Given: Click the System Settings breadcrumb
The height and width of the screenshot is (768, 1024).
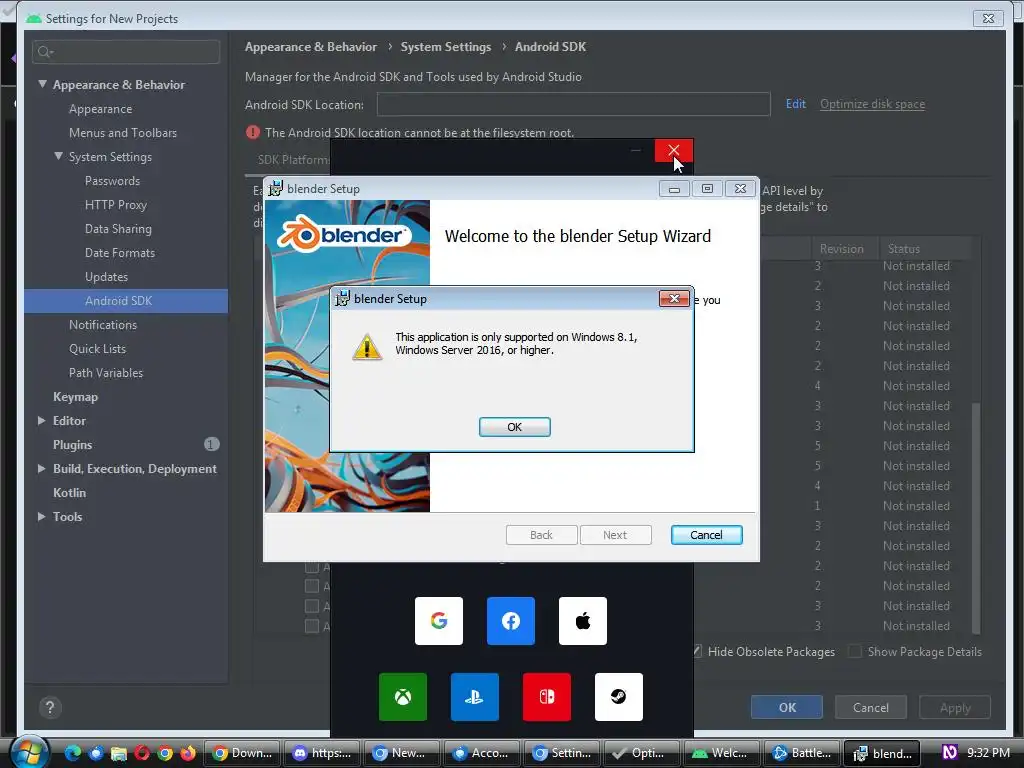Looking at the screenshot, I should pos(446,46).
